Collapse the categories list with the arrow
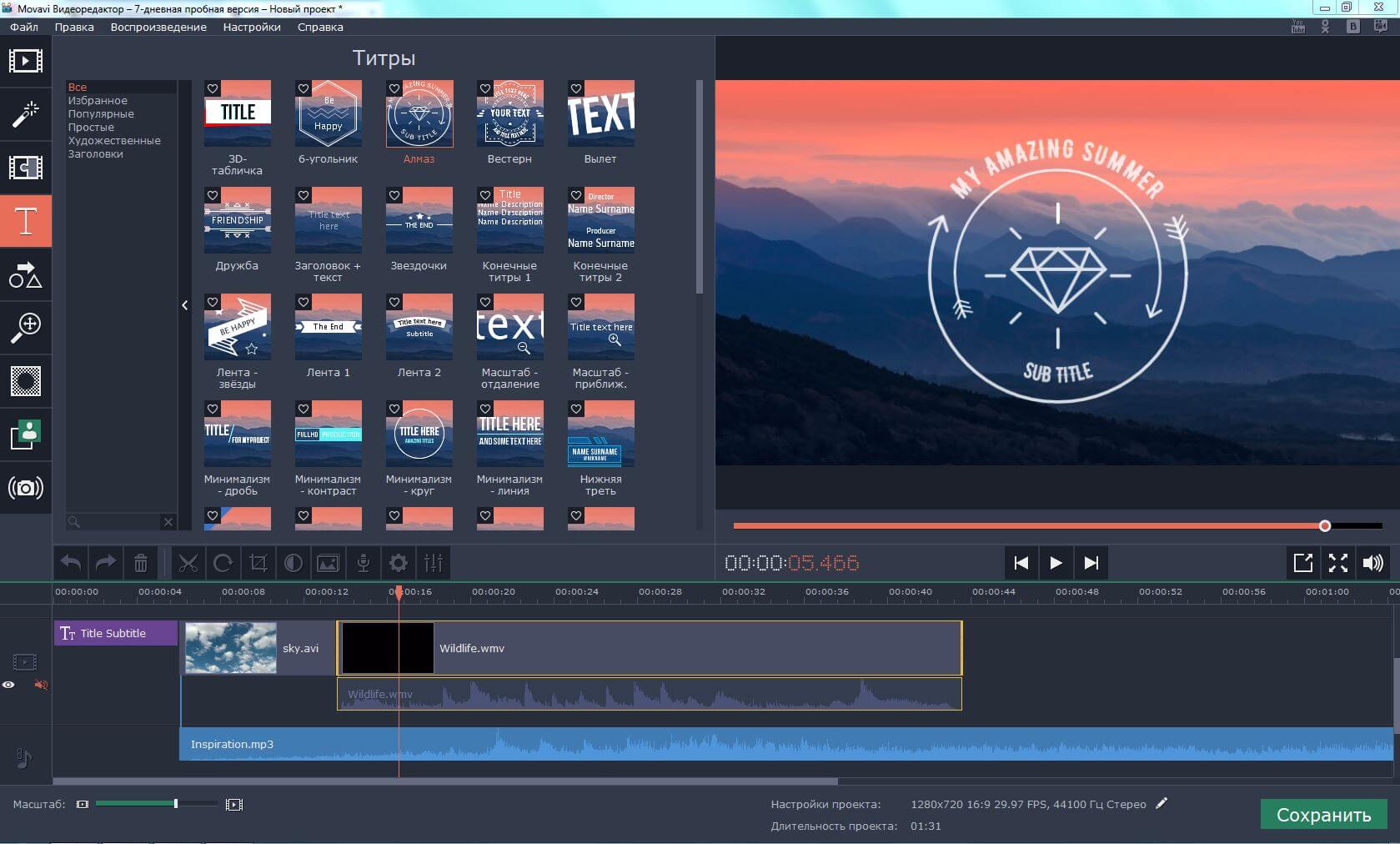1400x844 pixels. pyautogui.click(x=185, y=305)
